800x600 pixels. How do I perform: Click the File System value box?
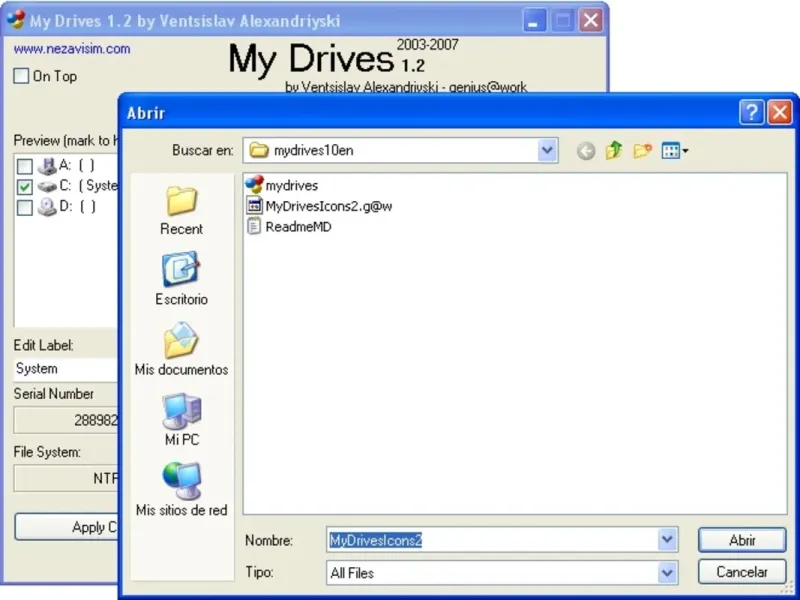(x=65, y=479)
